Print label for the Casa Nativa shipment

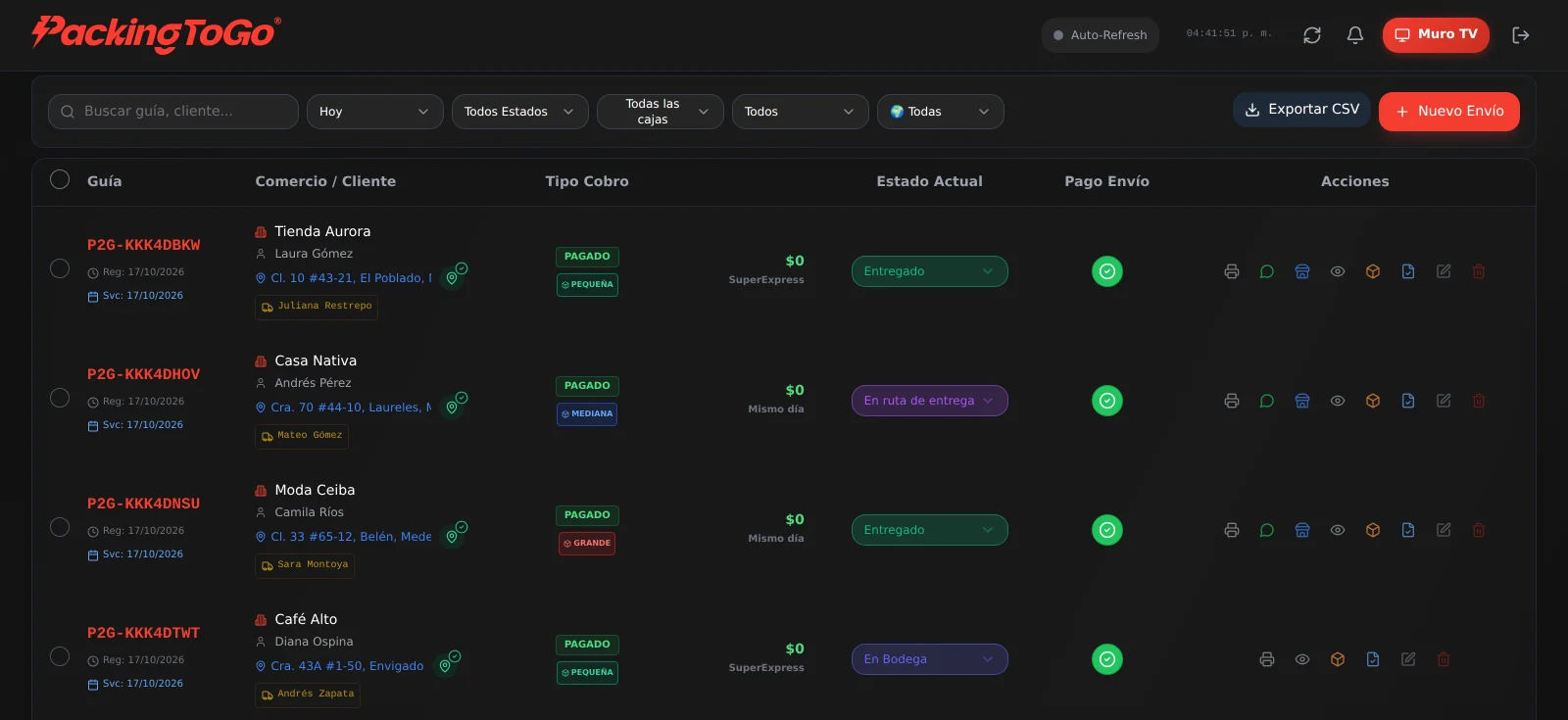point(1232,401)
